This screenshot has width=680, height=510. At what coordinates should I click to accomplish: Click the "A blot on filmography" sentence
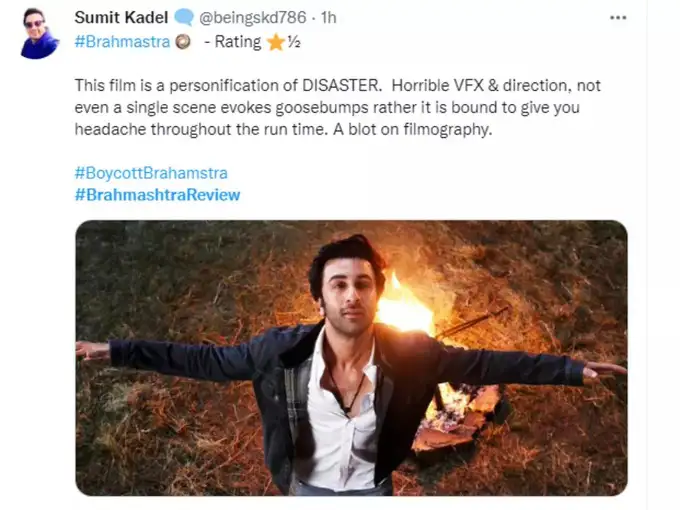(412, 129)
